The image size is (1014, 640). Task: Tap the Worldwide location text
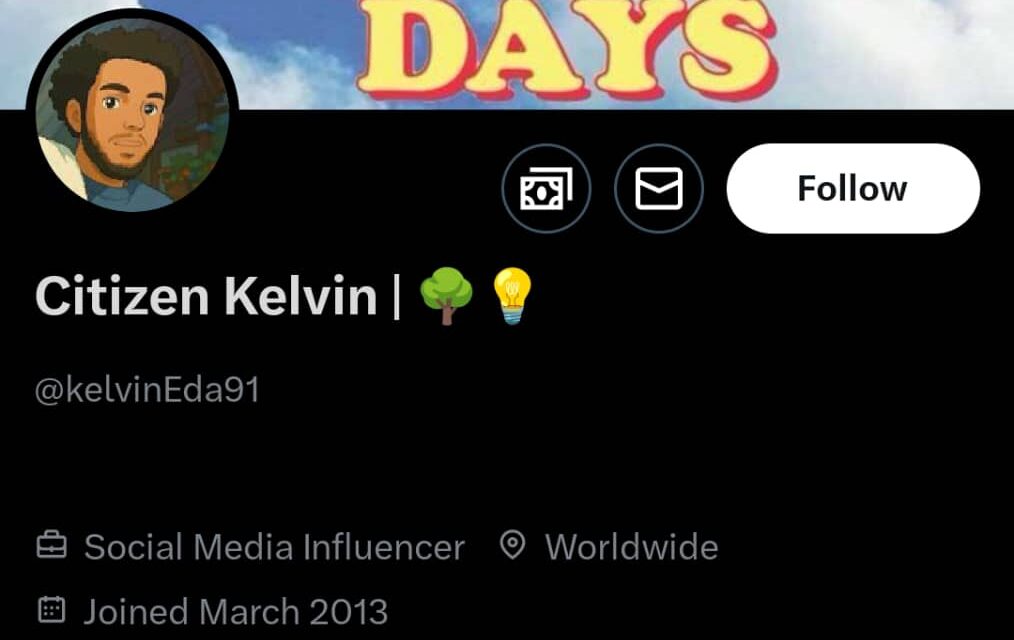click(631, 548)
